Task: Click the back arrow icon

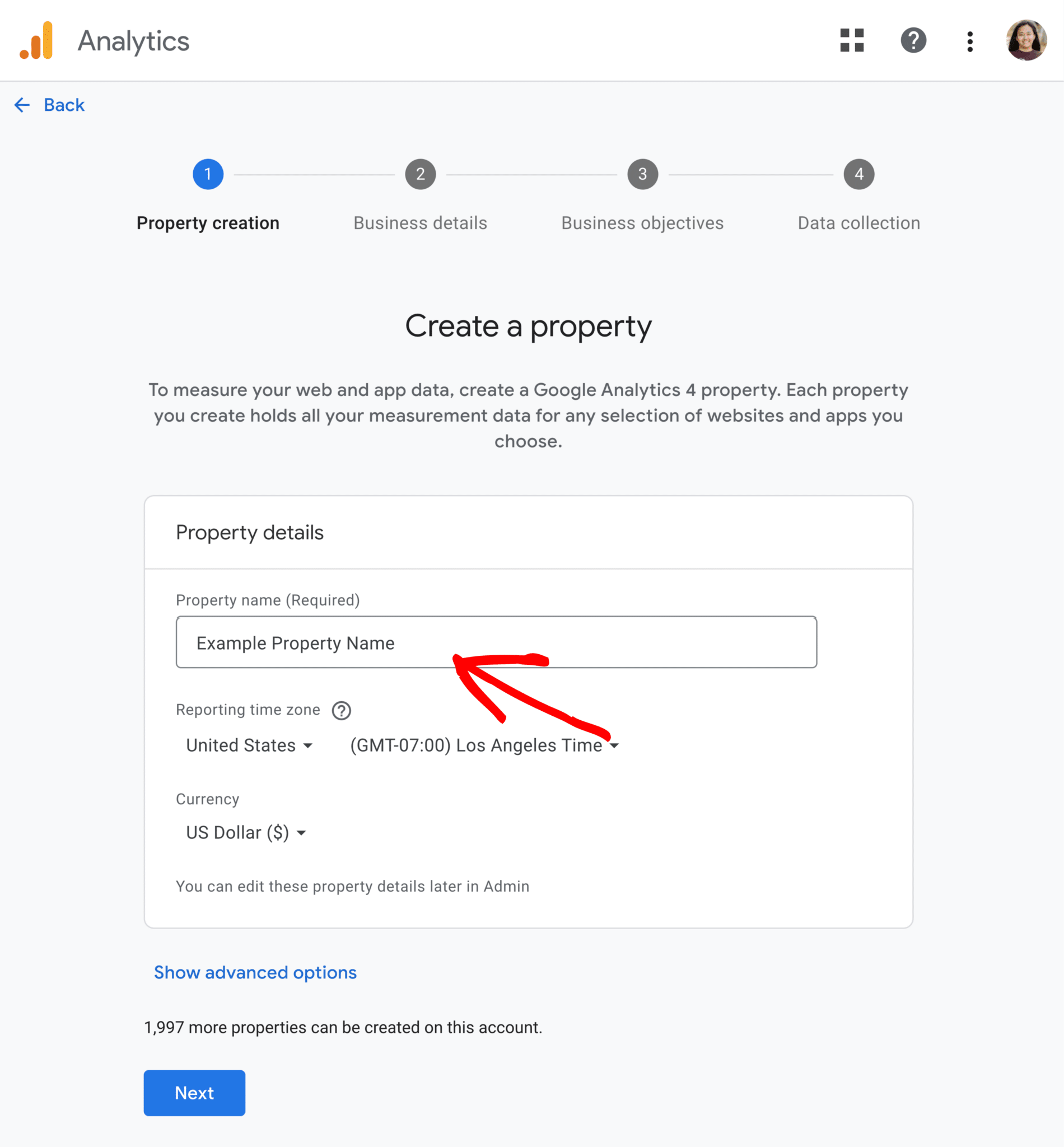Action: (x=22, y=105)
